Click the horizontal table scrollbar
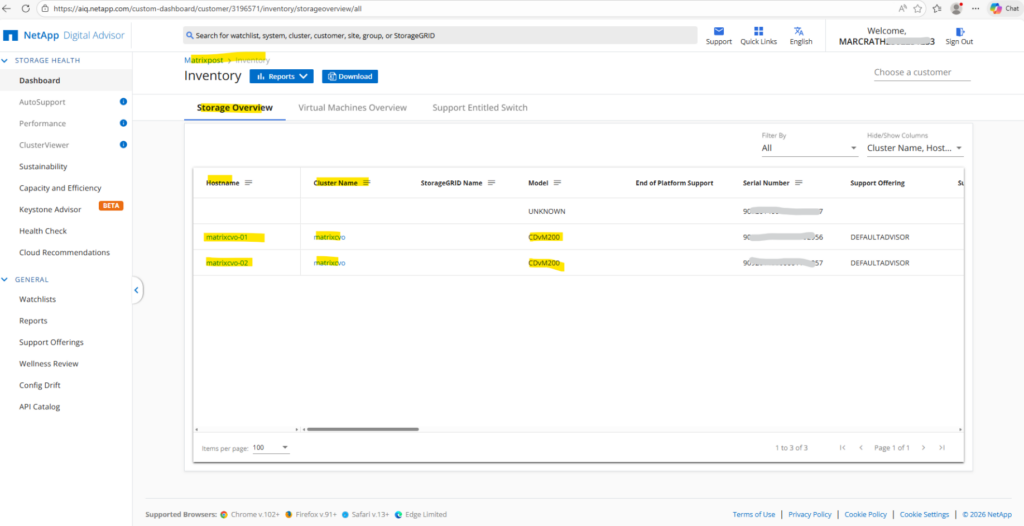 pyautogui.click(x=362, y=429)
